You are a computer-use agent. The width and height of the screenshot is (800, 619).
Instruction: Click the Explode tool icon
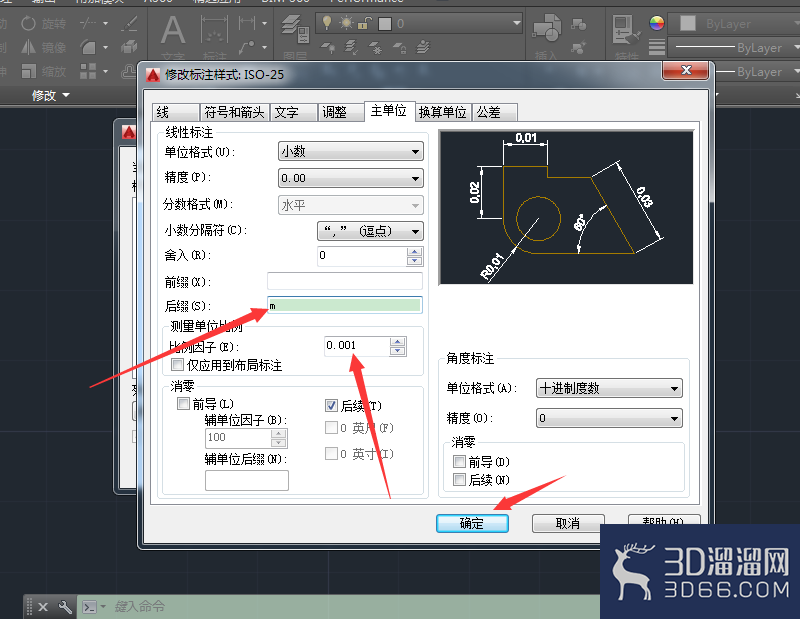tap(129, 47)
